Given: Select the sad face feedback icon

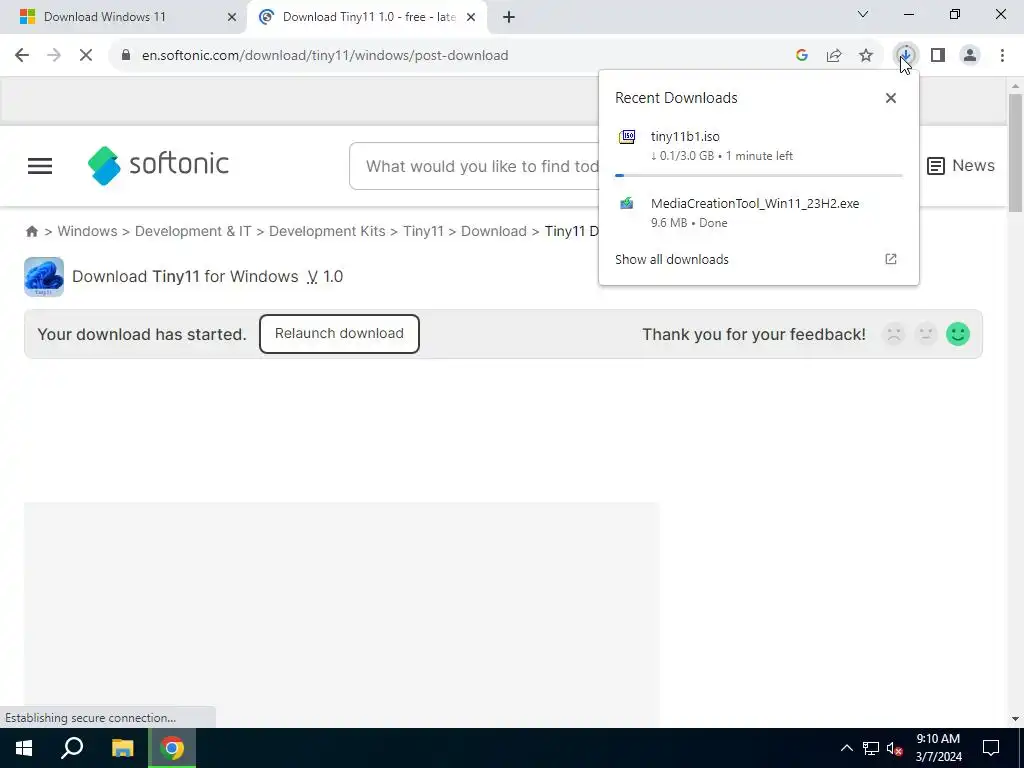Looking at the screenshot, I should click(x=894, y=334).
